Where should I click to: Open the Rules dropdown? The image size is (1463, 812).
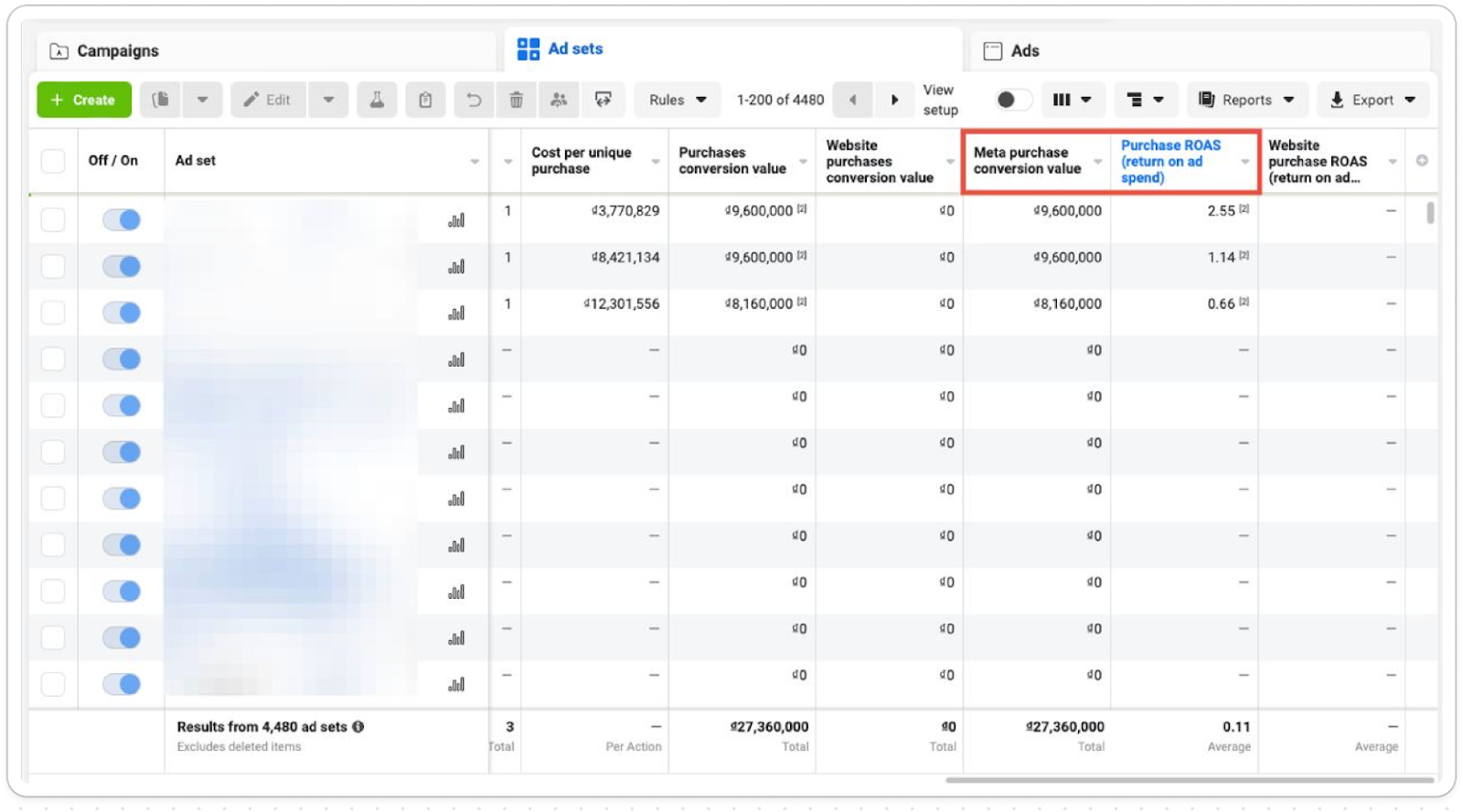pos(677,100)
